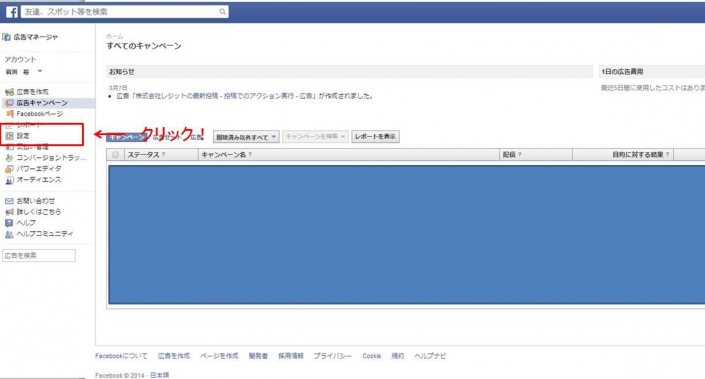Open 設定 via its sidebar icon

coord(9,136)
